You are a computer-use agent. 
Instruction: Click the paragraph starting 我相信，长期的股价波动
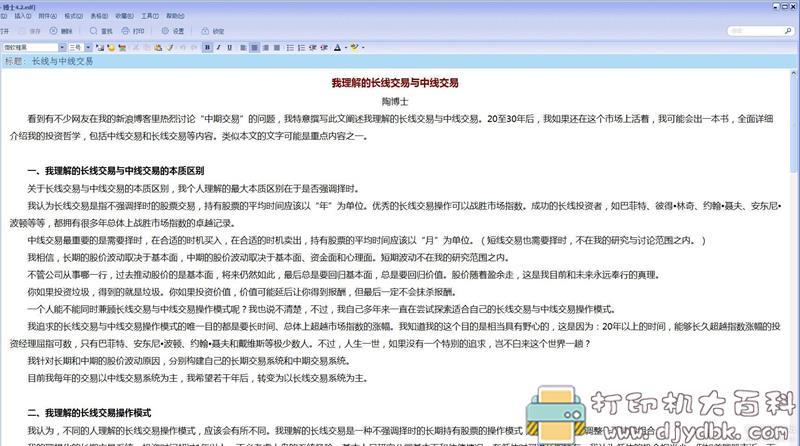(268, 257)
